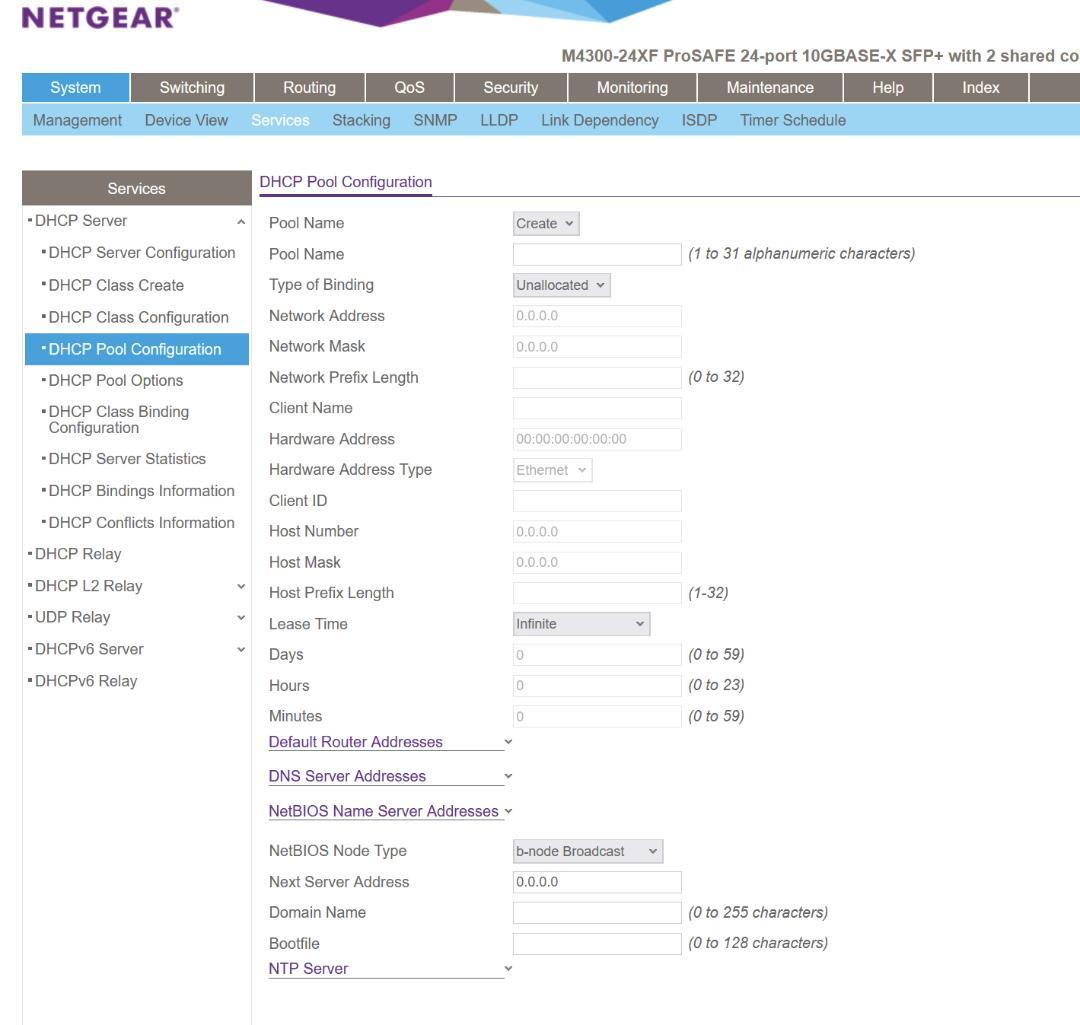Click the Domain Name input field

point(597,912)
